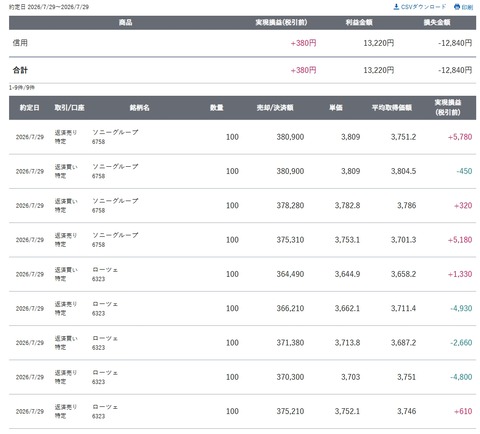Select the 3,786 average acquisition price
Image resolution: width=480 pixels, height=434 pixels.
[407, 206]
